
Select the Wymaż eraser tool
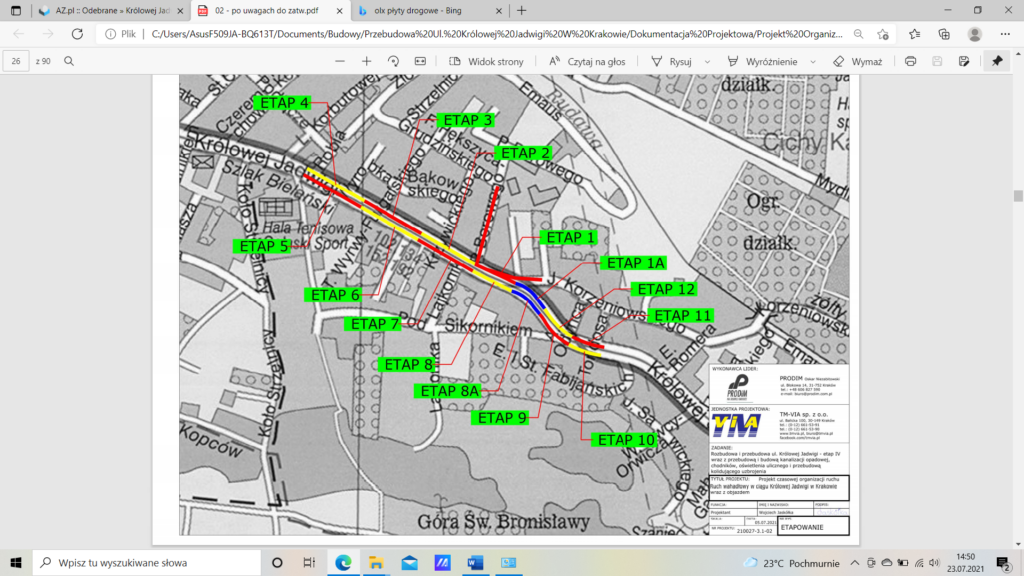pyautogui.click(x=858, y=61)
